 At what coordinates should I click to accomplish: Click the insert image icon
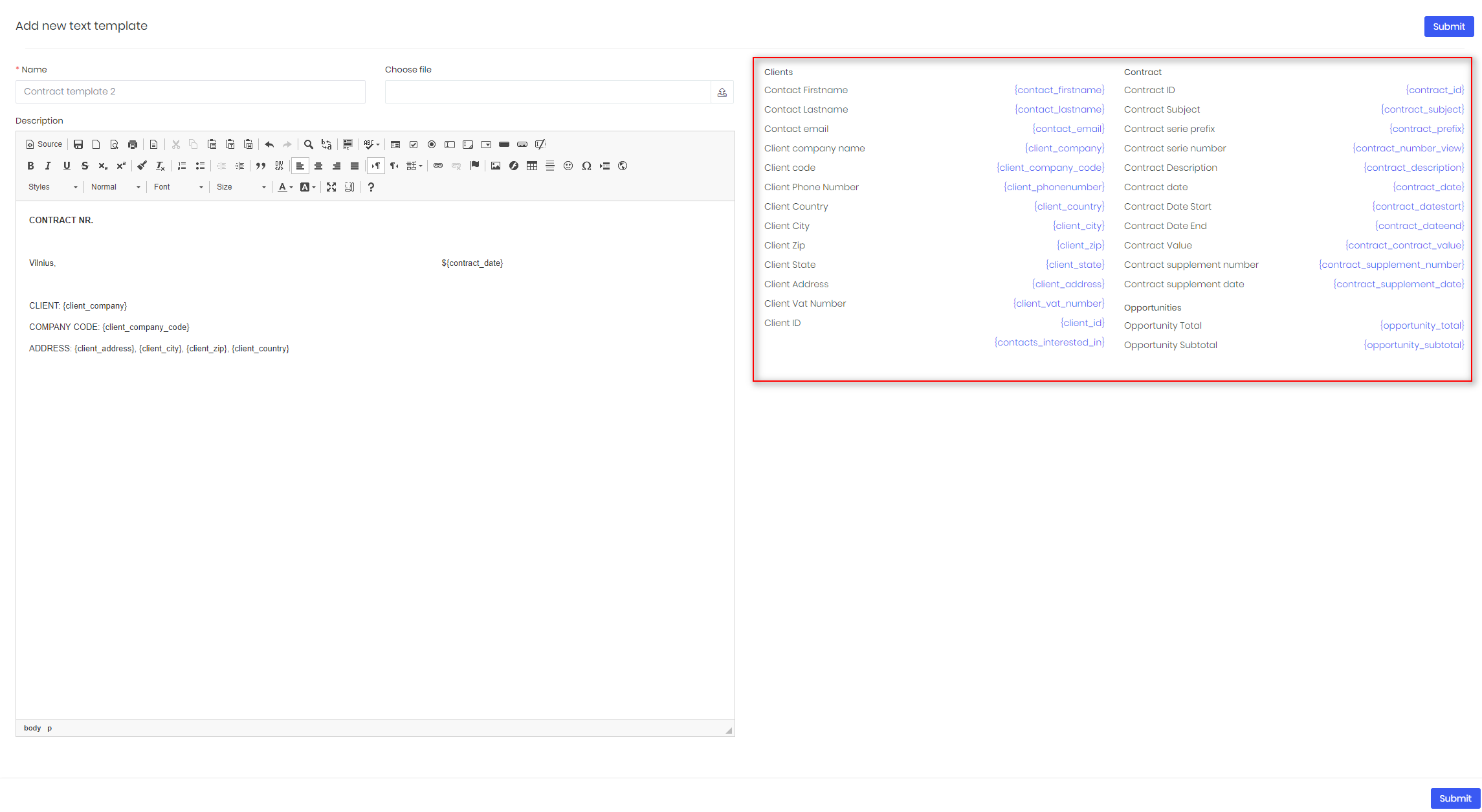pyautogui.click(x=496, y=166)
